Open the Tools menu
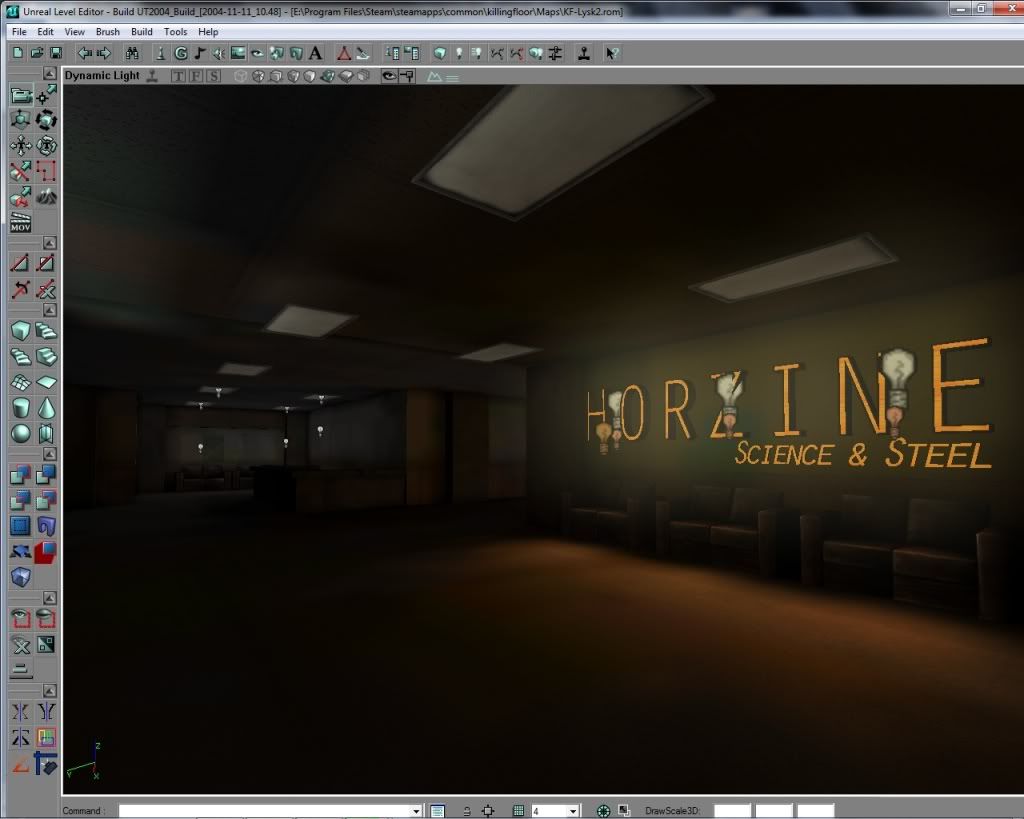This screenshot has width=1024, height=819. [x=175, y=32]
